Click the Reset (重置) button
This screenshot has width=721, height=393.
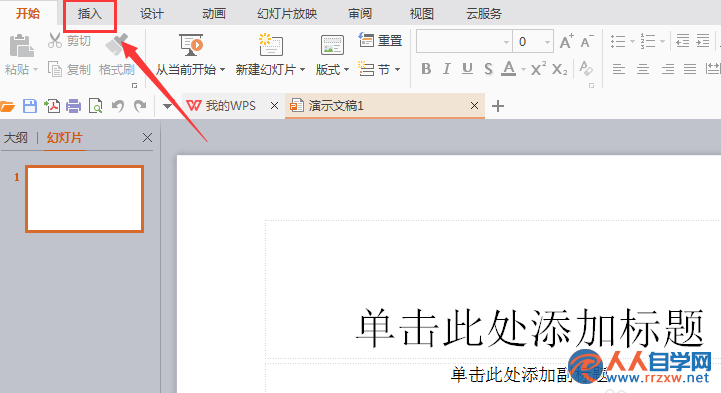(380, 40)
